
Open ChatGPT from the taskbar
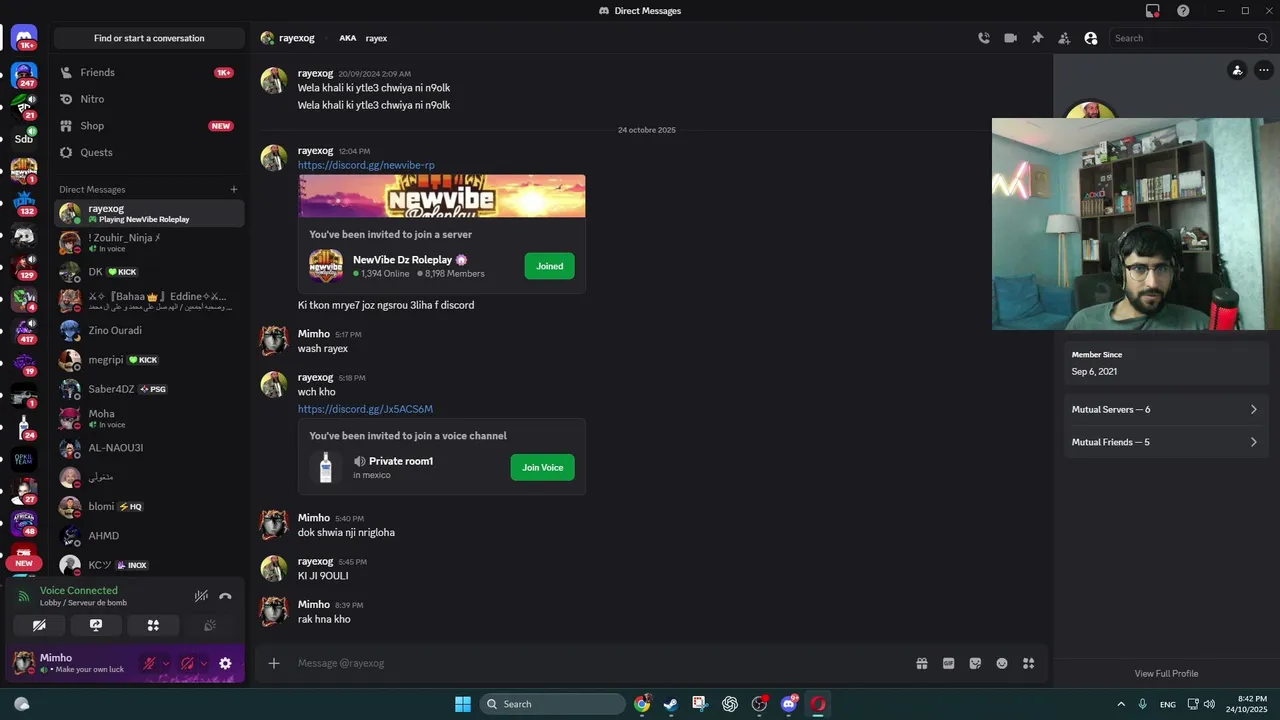(x=730, y=704)
